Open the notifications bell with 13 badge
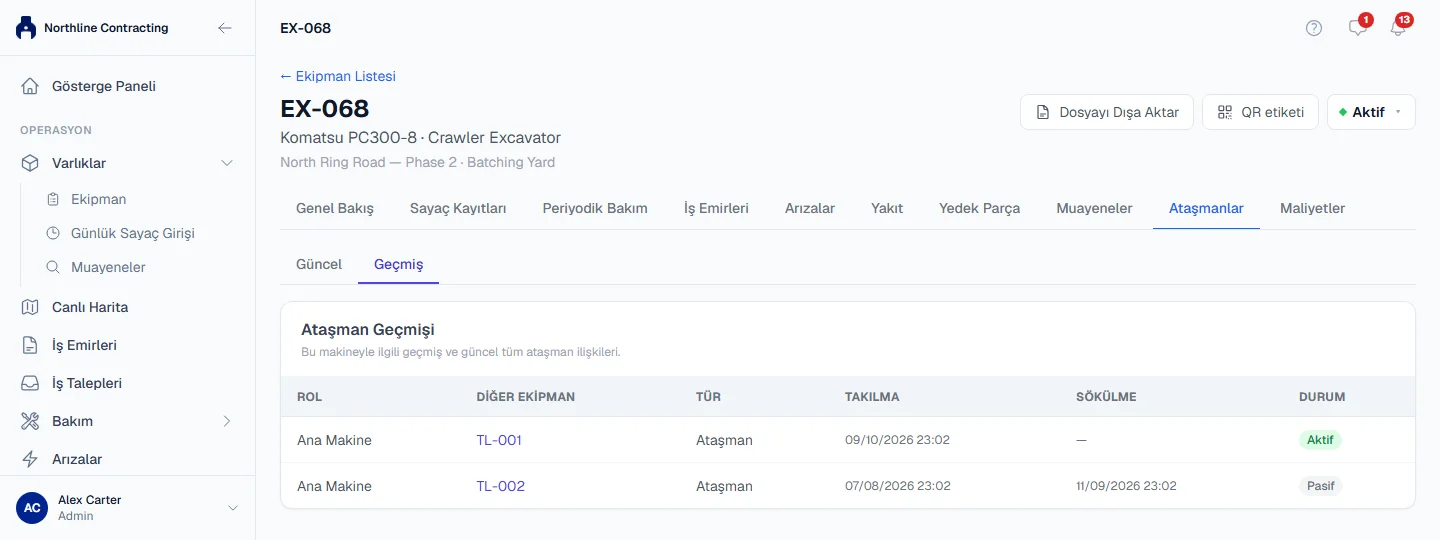 (1398, 28)
